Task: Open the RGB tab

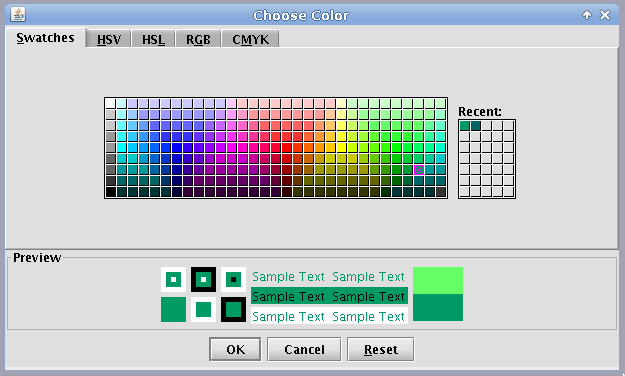Action: point(198,39)
